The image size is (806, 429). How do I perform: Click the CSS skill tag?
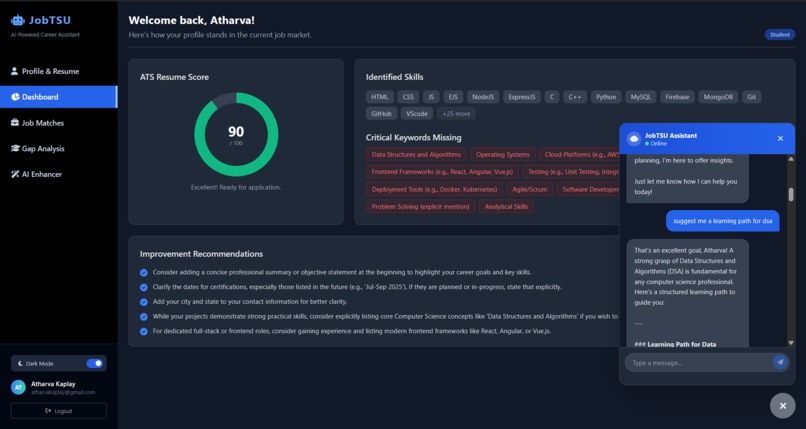[408, 97]
